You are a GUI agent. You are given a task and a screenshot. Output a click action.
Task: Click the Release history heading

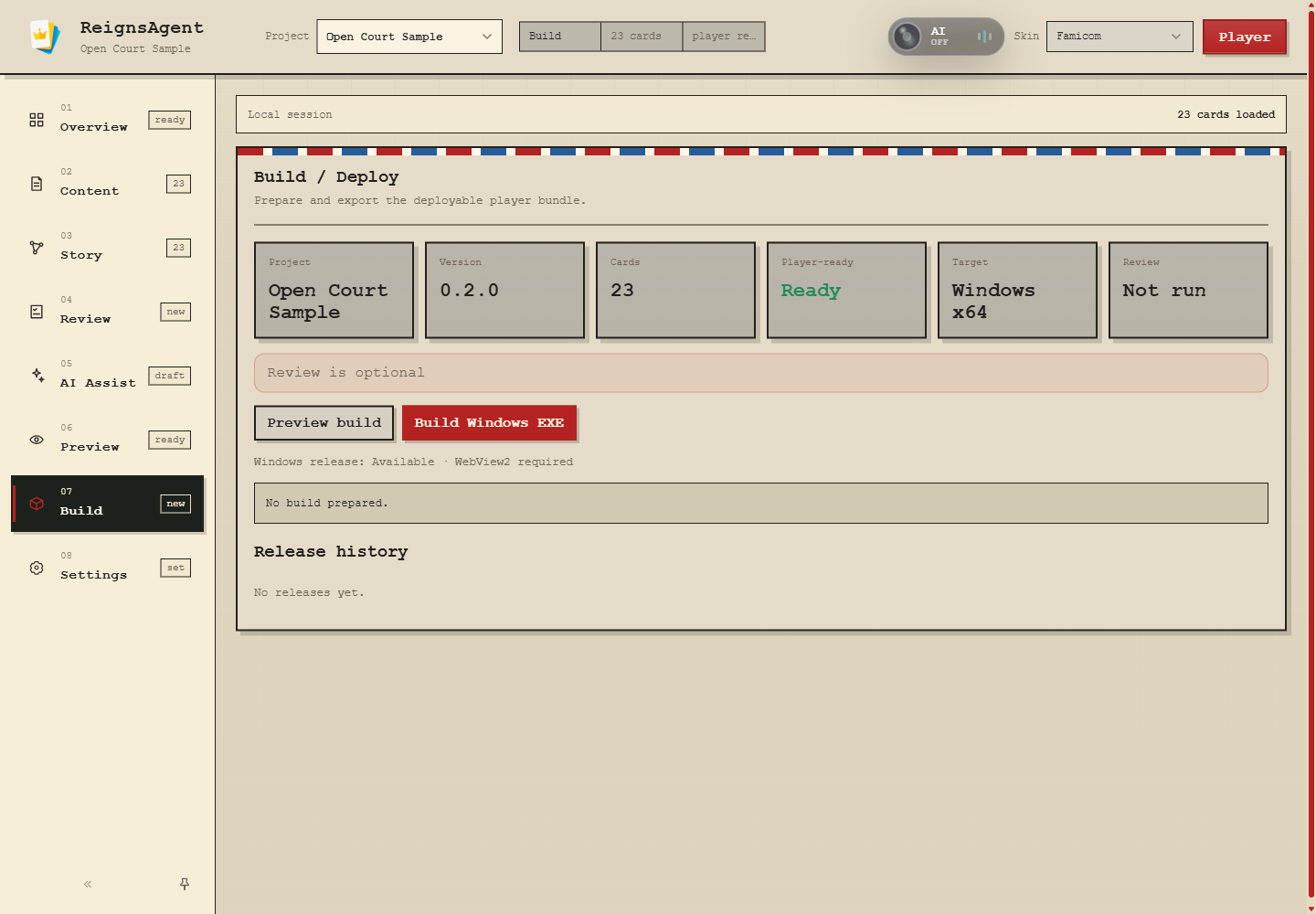[331, 551]
